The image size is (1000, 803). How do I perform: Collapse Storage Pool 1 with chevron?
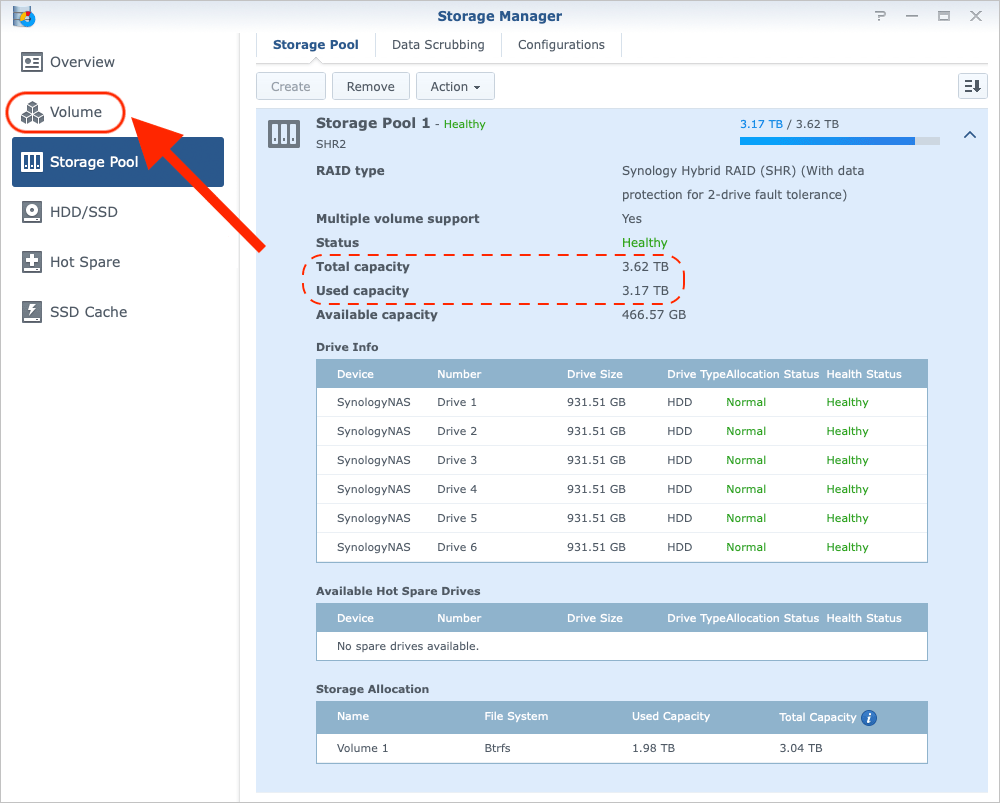(970, 135)
